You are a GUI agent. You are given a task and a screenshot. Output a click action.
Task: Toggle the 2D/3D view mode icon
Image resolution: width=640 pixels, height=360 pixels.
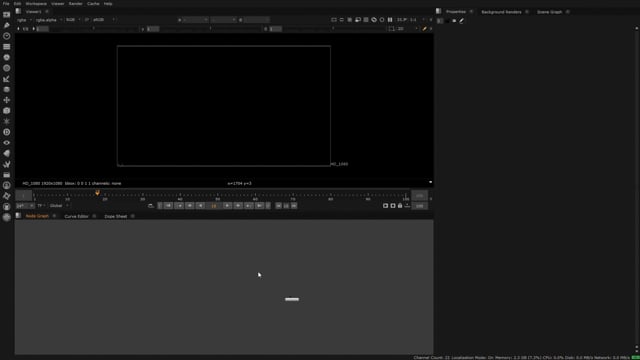coord(391,29)
